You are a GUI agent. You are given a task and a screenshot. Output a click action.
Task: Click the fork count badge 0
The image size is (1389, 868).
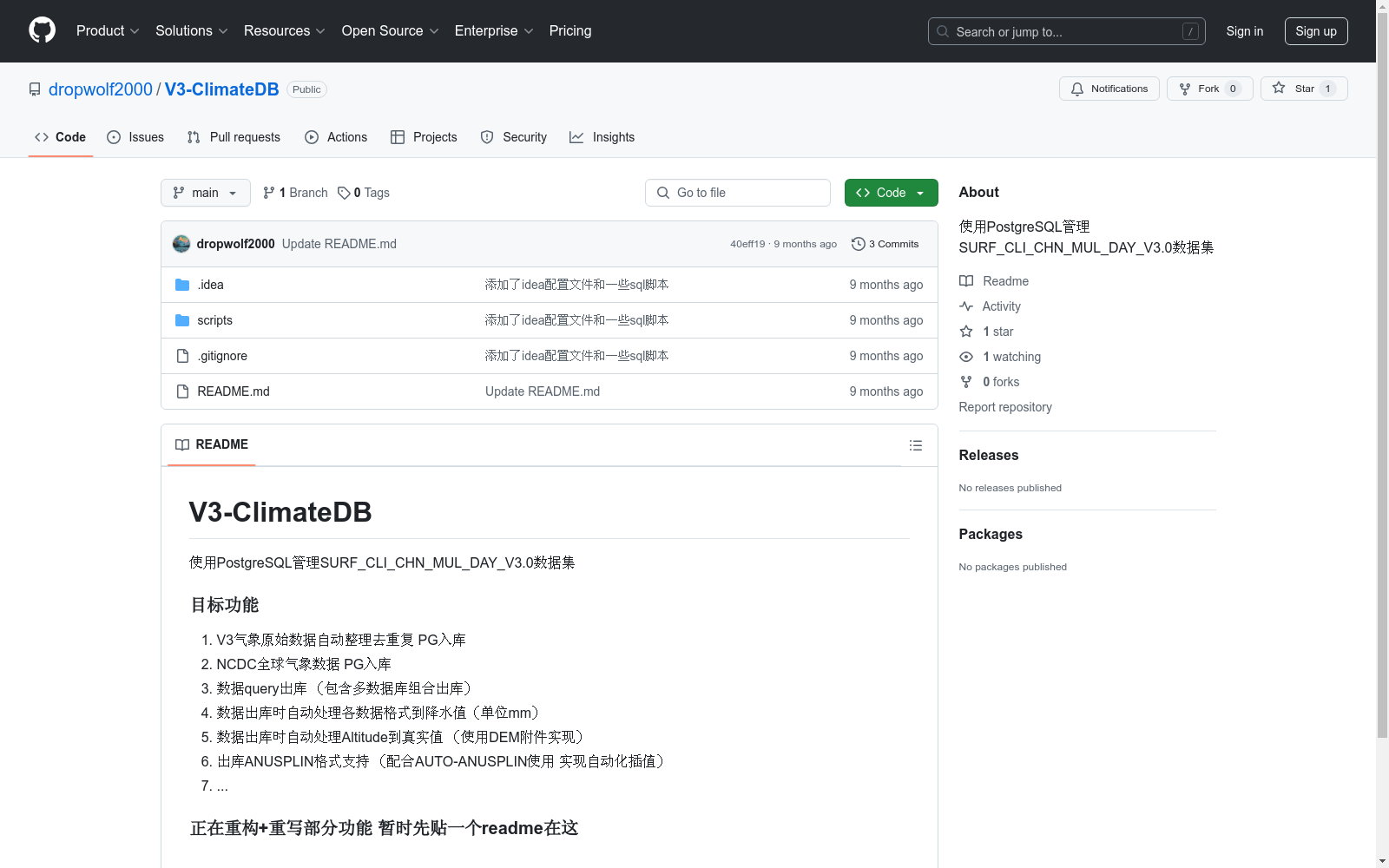(x=1233, y=89)
